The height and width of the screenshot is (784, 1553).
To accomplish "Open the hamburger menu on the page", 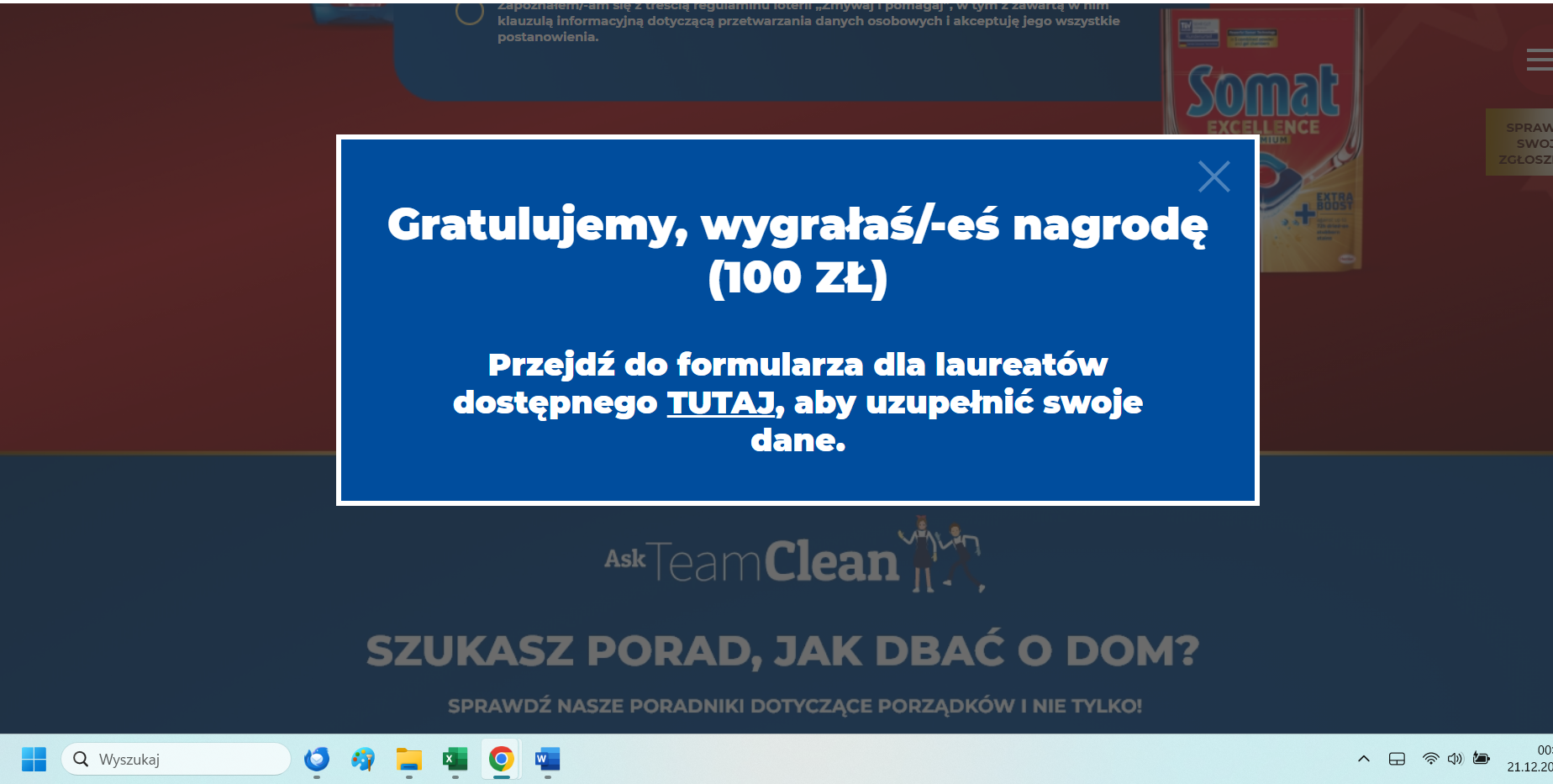I will 1539,60.
